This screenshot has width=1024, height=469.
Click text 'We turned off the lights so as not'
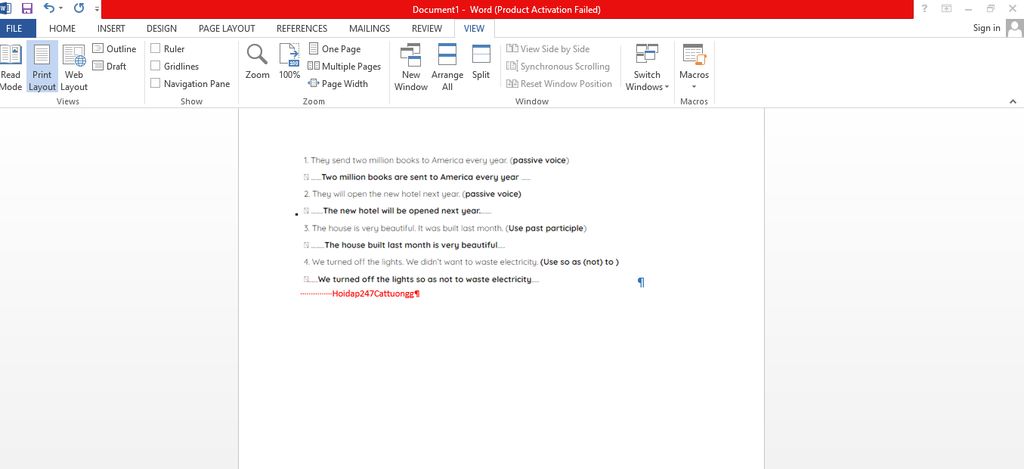(424, 280)
